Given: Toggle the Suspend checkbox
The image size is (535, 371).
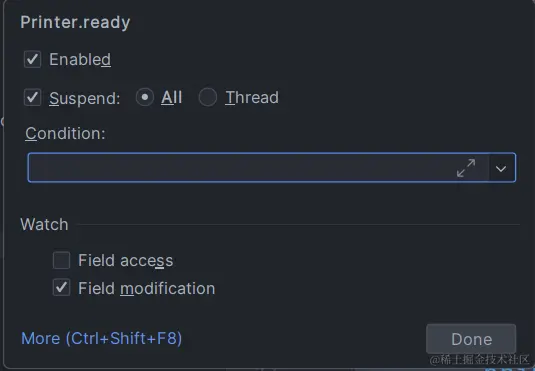Looking at the screenshot, I should tap(32, 98).
